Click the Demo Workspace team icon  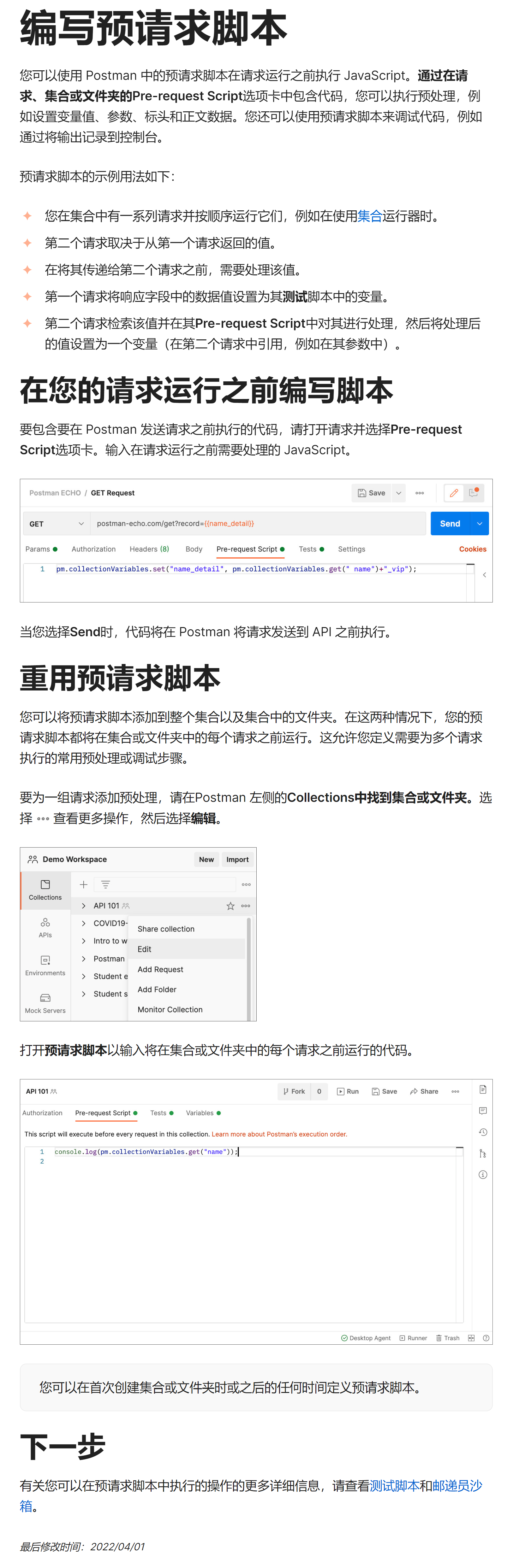(x=33, y=860)
